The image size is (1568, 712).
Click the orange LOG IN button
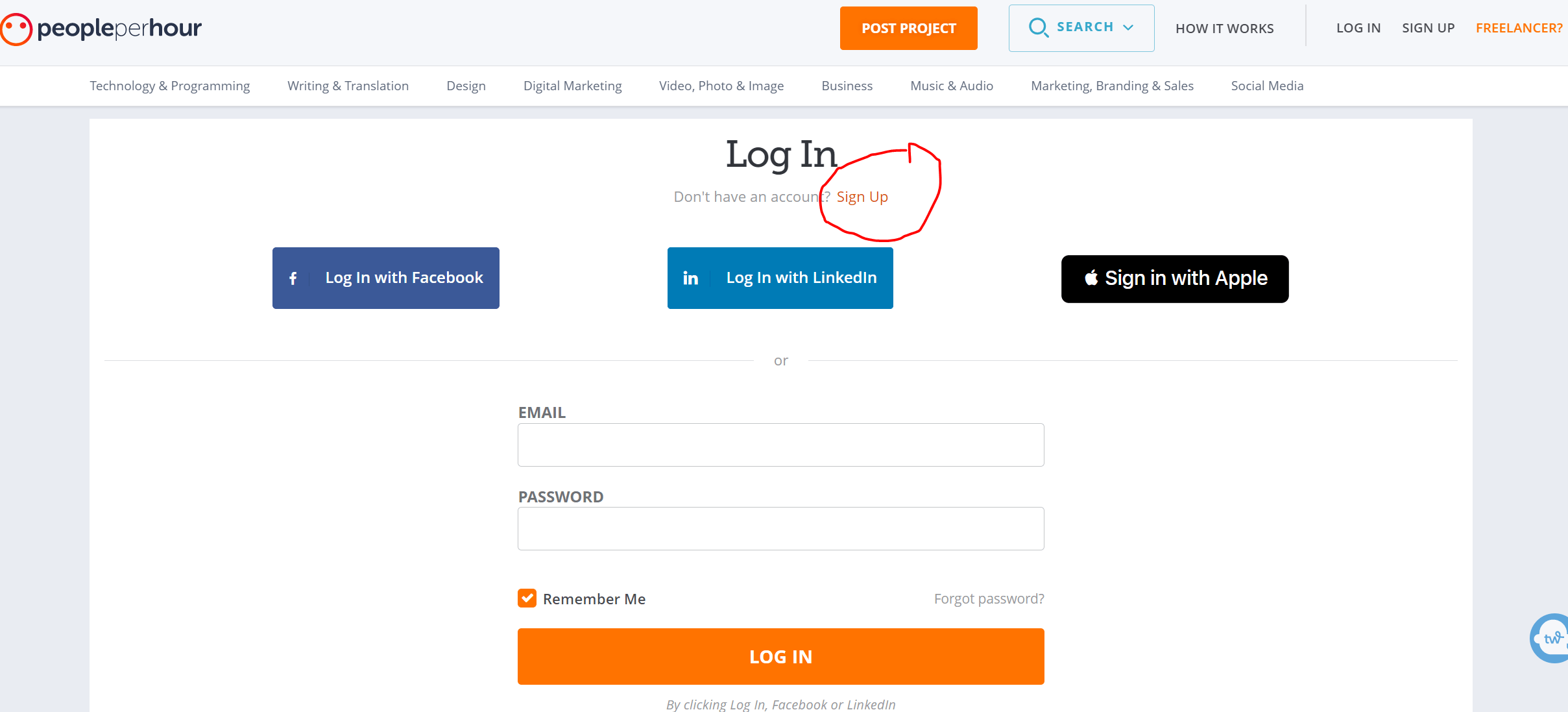780,656
